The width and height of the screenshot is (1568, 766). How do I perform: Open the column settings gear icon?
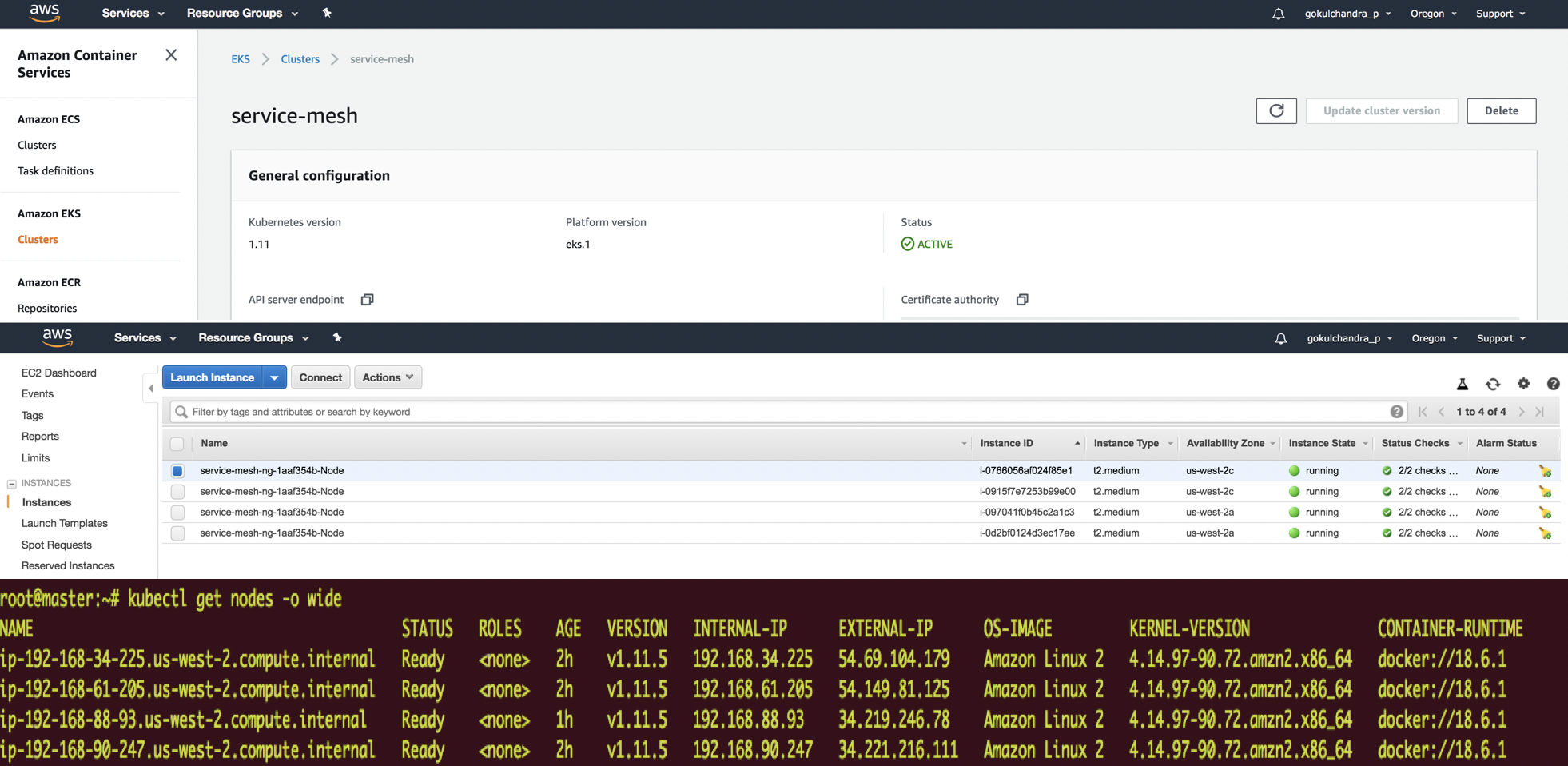1522,385
